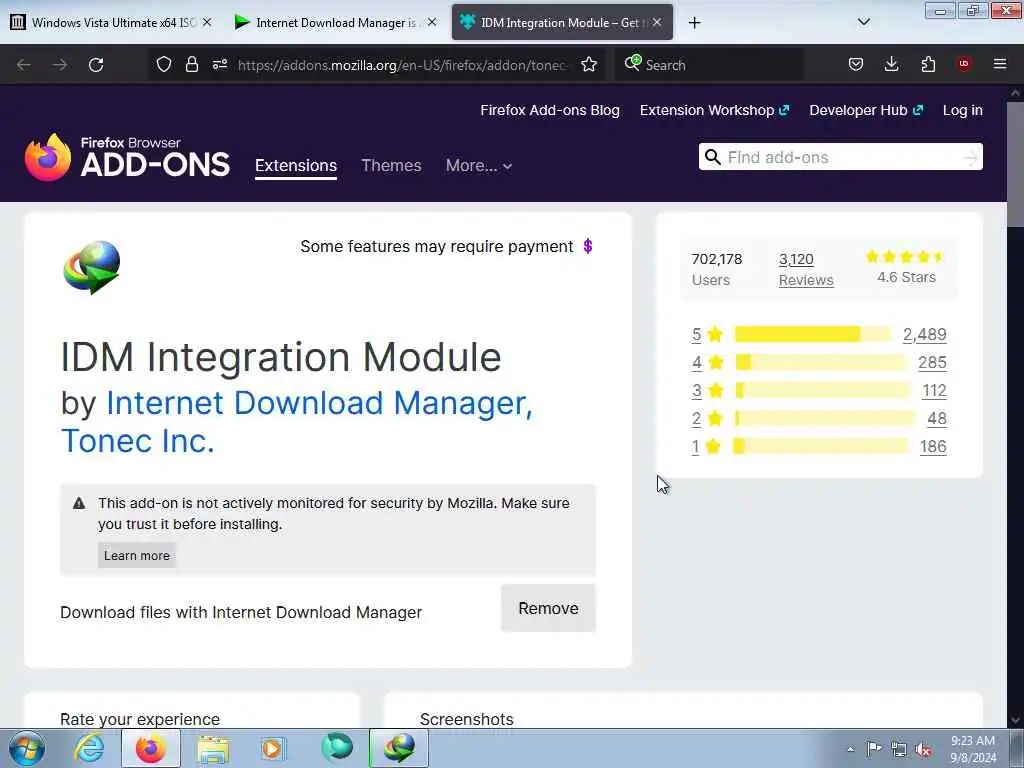This screenshot has height=768, width=1024.
Task: Open the Firefox Add-ons Blog link
Action: [x=550, y=110]
